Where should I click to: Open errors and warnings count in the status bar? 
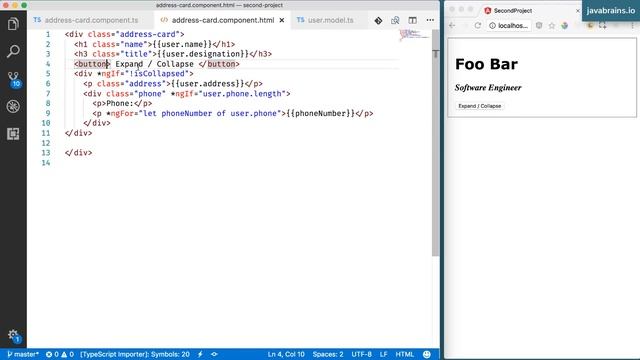(x=60, y=354)
